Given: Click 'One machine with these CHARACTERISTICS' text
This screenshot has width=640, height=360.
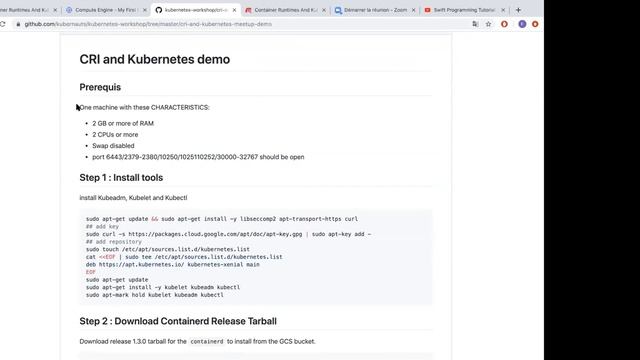Looking at the screenshot, I should [x=144, y=107].
